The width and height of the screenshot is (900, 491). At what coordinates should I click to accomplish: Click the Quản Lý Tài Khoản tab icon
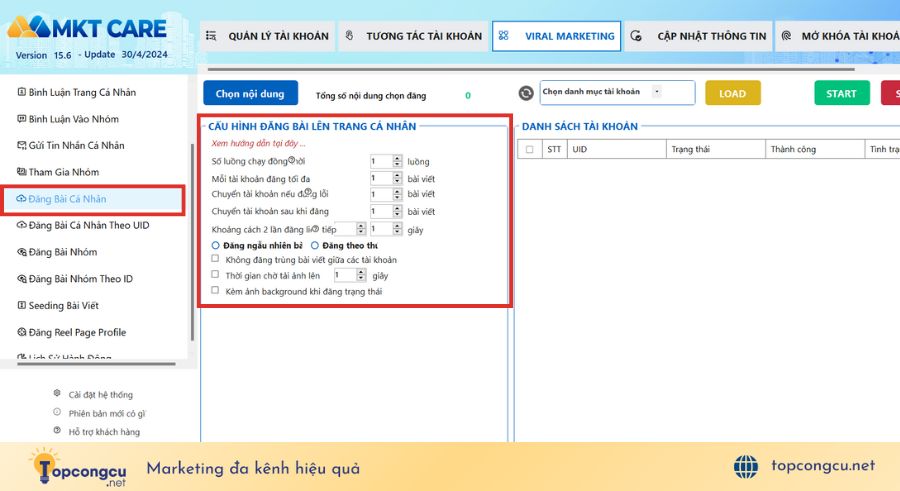point(211,36)
